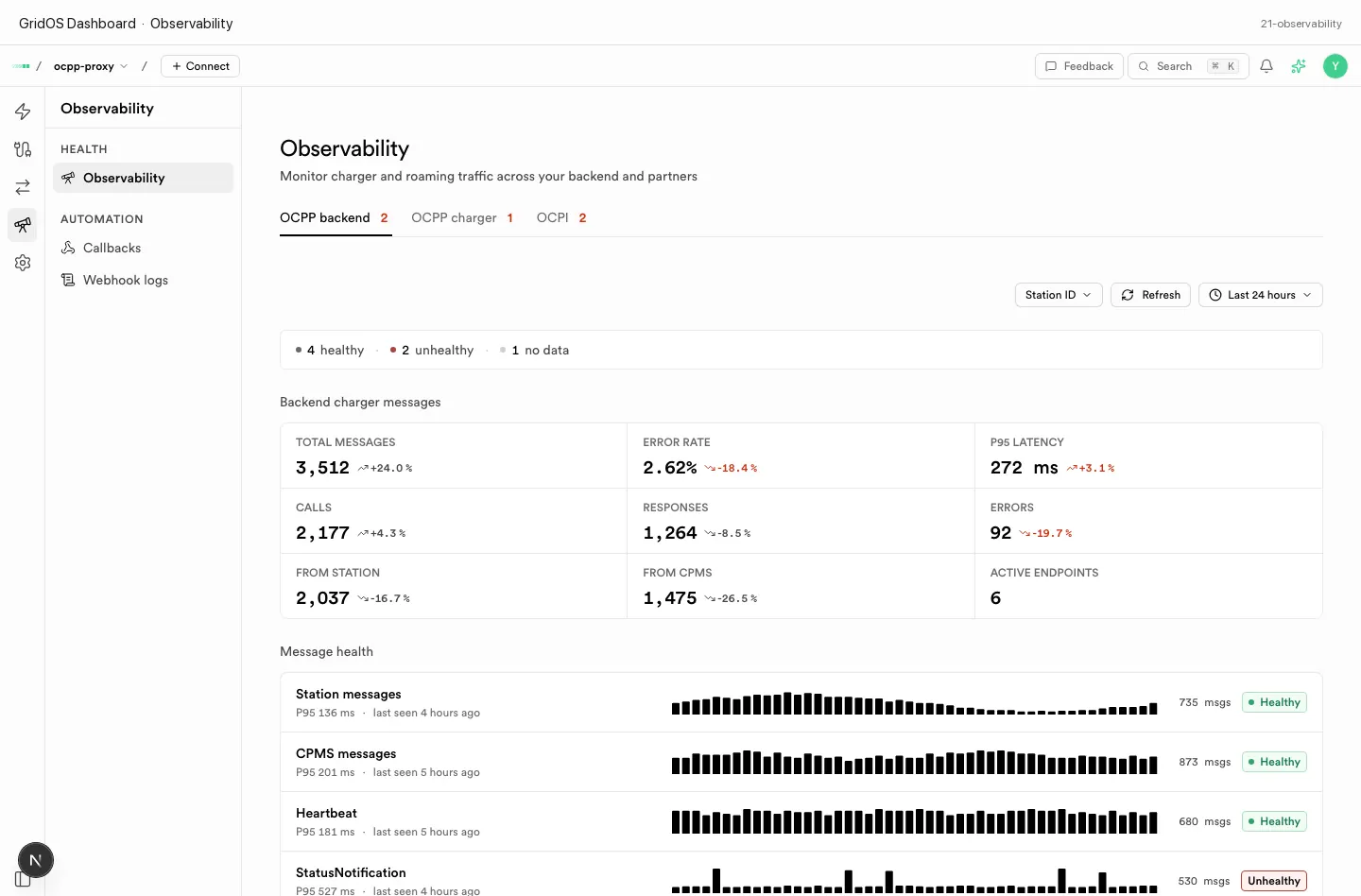Open the settings gear in sidebar
This screenshot has height=896, width=1361.
(23, 263)
